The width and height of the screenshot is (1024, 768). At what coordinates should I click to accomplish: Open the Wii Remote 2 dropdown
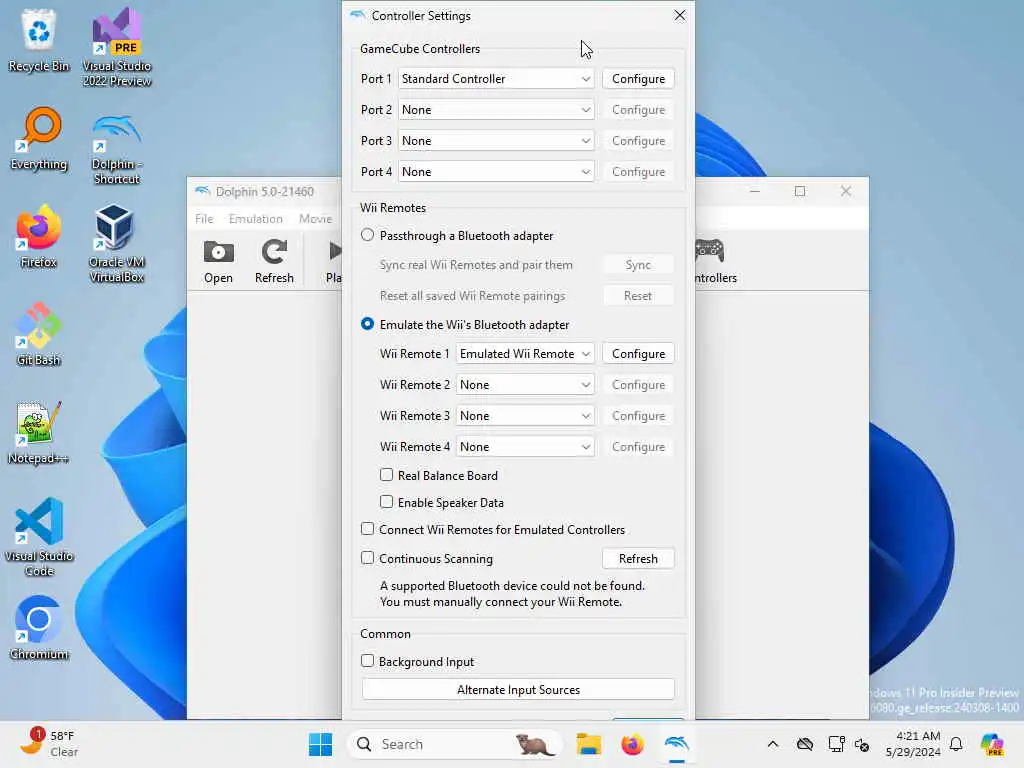pyautogui.click(x=525, y=385)
